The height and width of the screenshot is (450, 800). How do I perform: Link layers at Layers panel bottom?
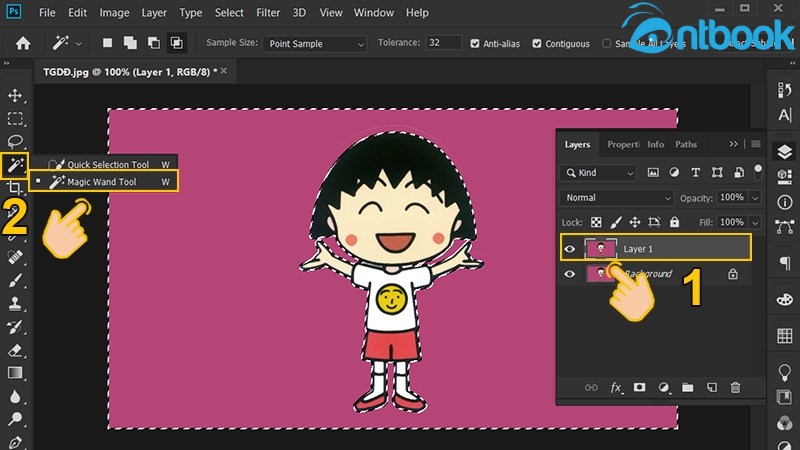591,388
